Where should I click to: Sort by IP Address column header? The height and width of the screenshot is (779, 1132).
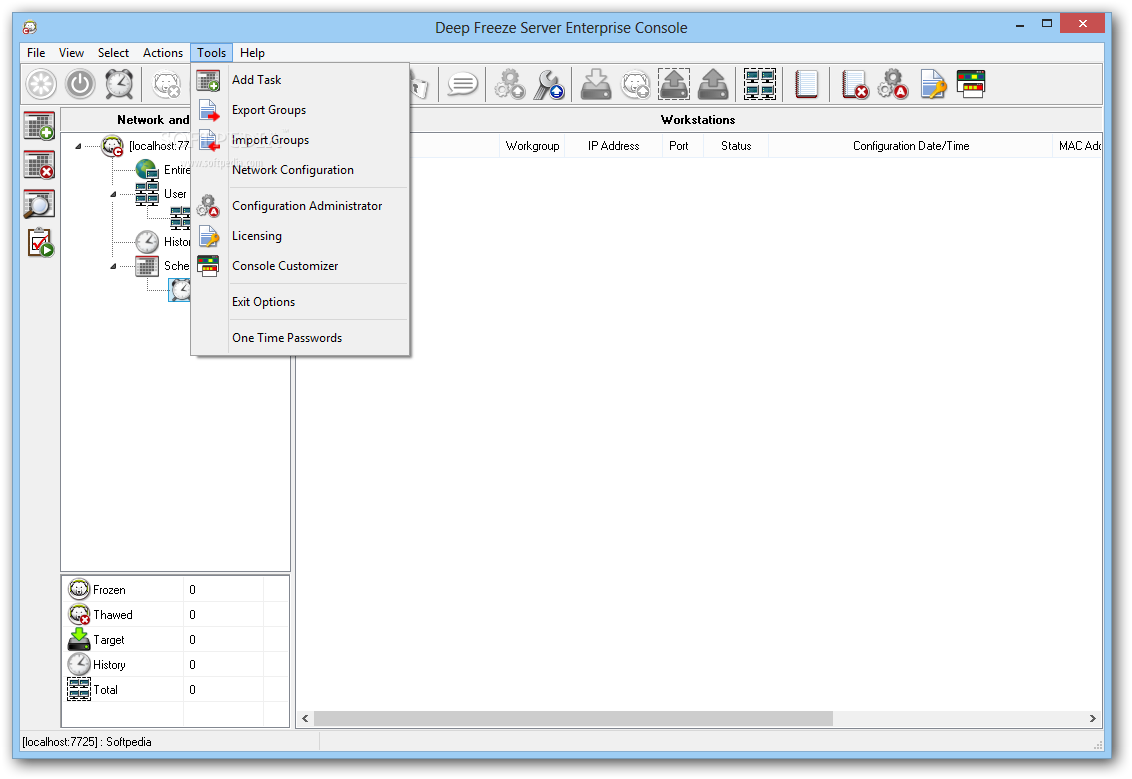614,146
